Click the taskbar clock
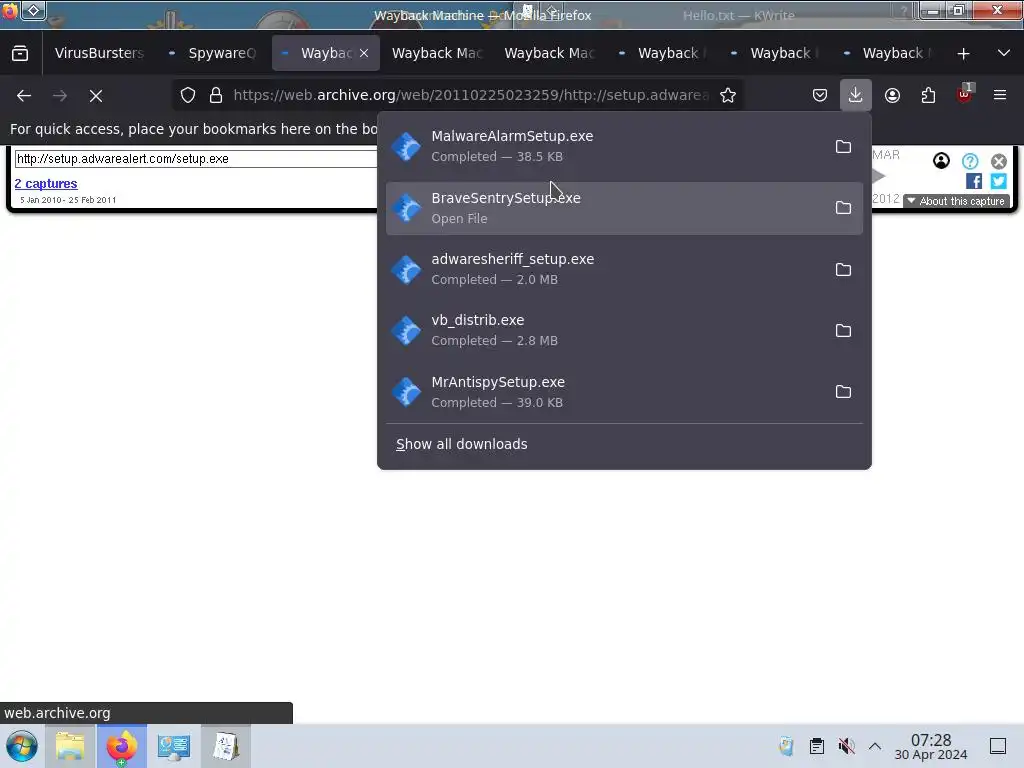Screen dimensions: 1024x768 [931, 746]
